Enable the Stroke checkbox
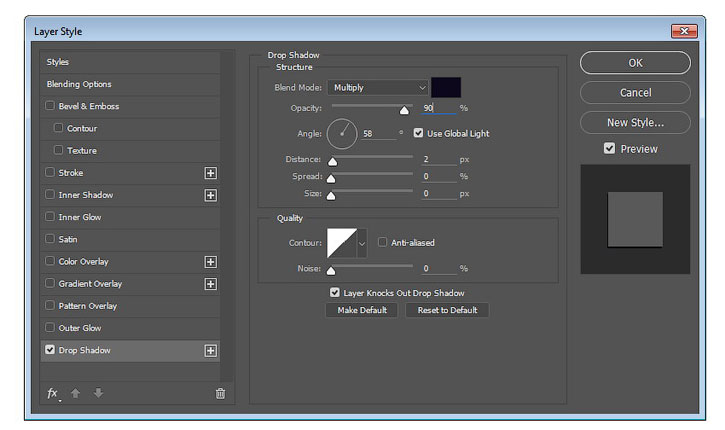This screenshot has width=725, height=430. pos(50,172)
